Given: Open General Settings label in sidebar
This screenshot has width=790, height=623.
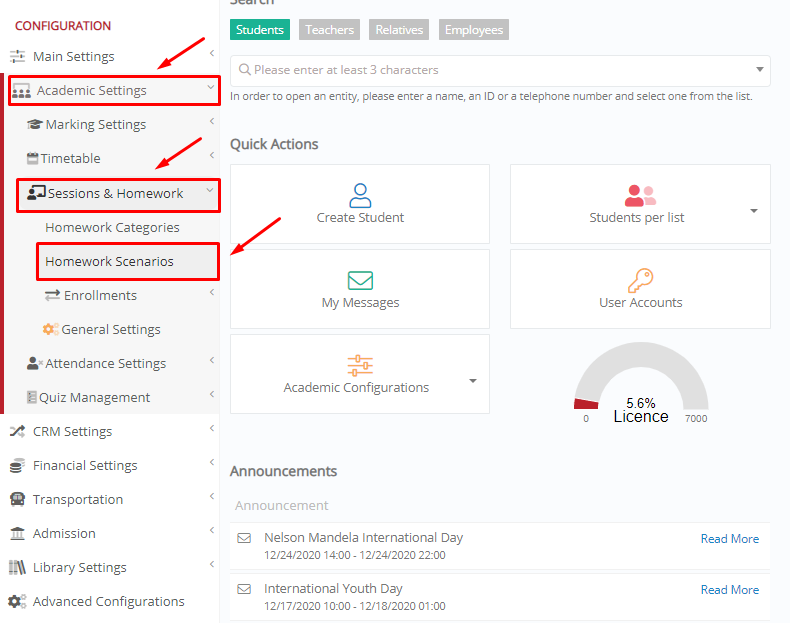Looking at the screenshot, I should pyautogui.click(x=111, y=329).
